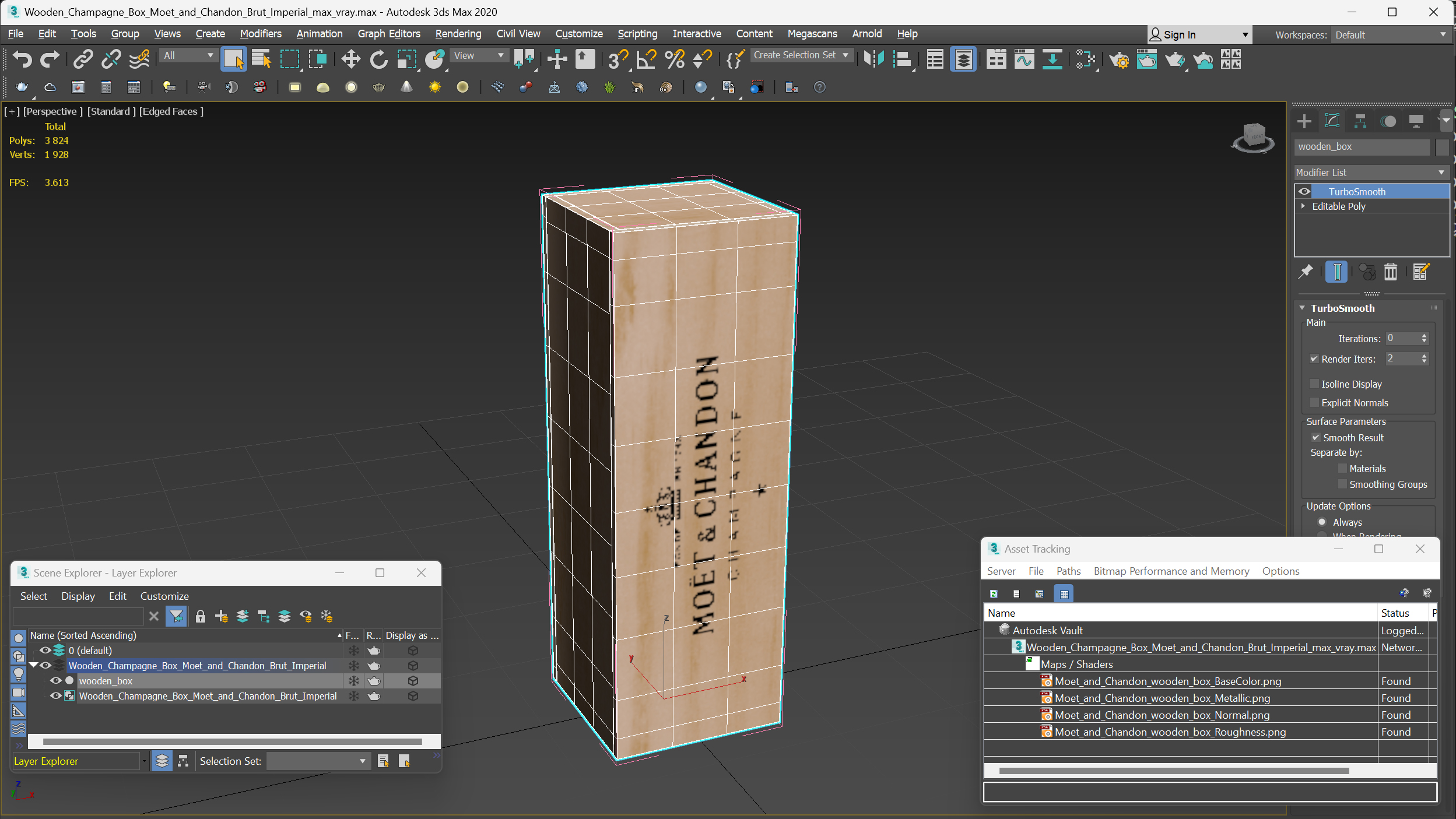Collapse the TurboSmooth rollout
The width and height of the screenshot is (1456, 819).
pyautogui.click(x=1303, y=308)
